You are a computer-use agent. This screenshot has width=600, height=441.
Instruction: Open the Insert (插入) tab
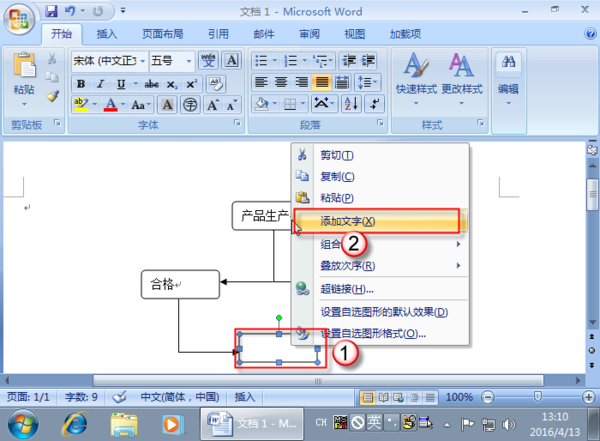click(107, 34)
